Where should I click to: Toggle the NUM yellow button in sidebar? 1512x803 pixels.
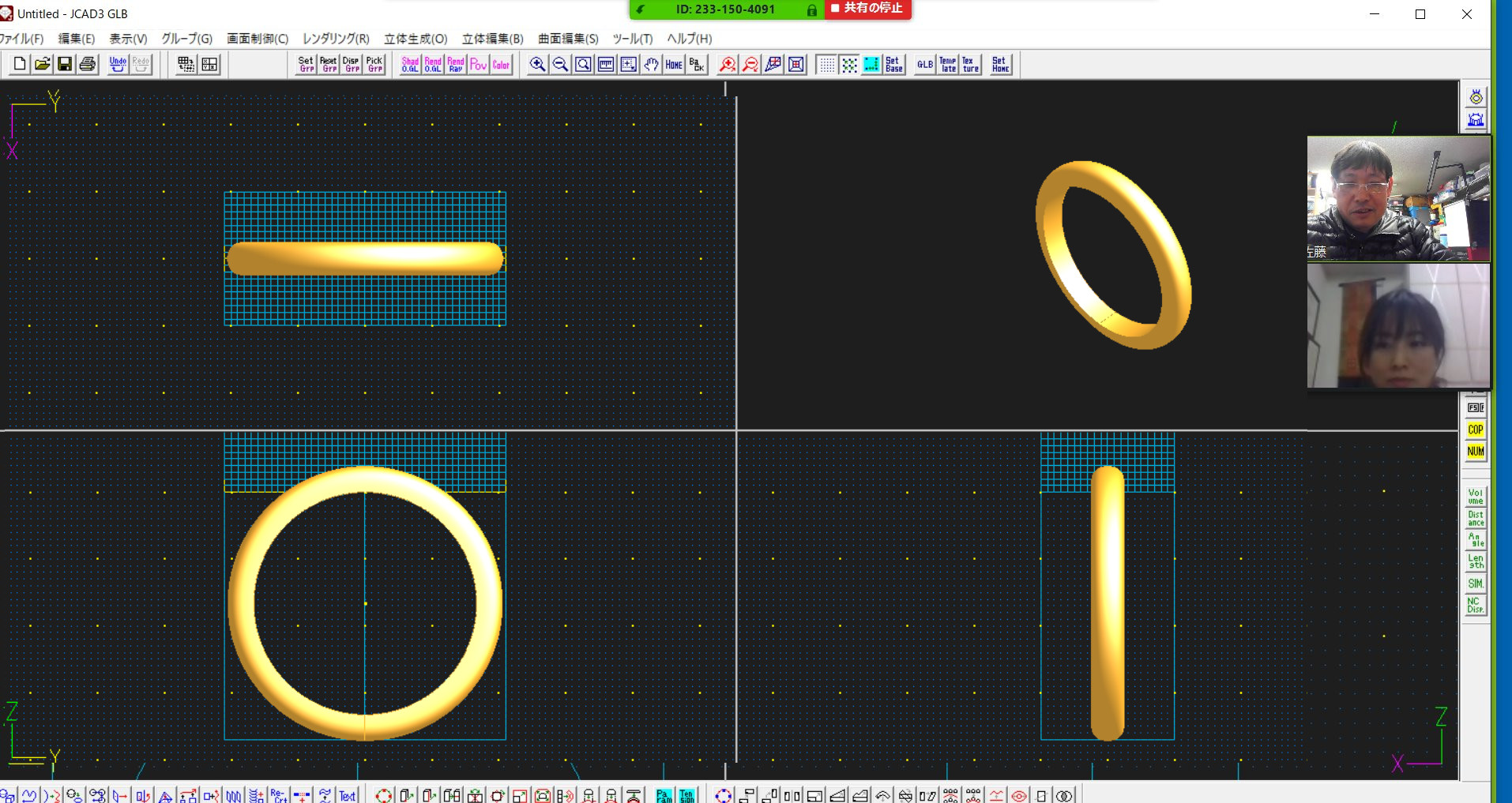tap(1476, 452)
